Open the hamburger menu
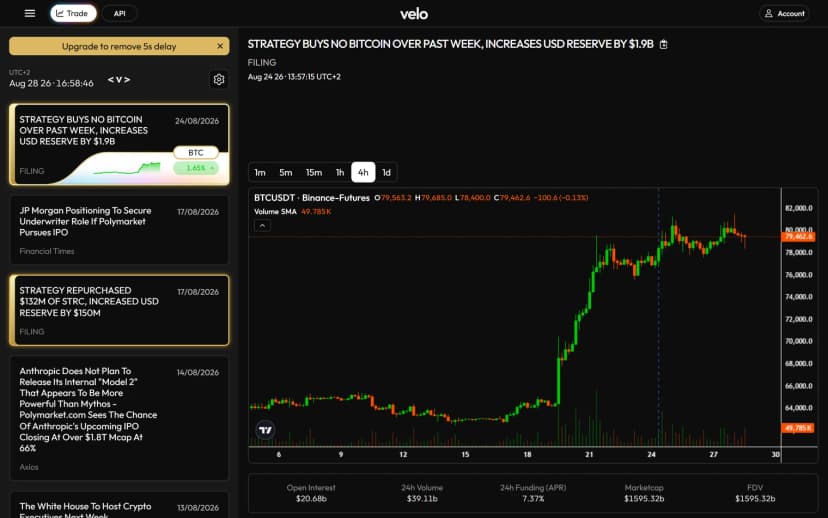 pos(30,13)
